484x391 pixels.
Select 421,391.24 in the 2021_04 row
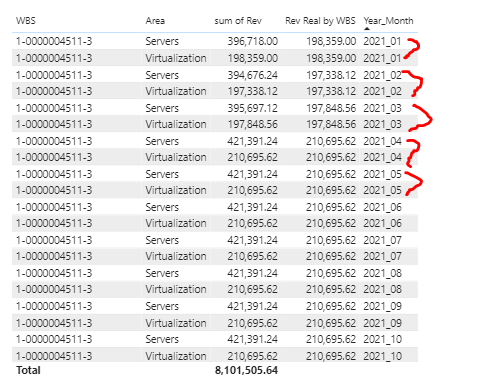(x=253, y=141)
